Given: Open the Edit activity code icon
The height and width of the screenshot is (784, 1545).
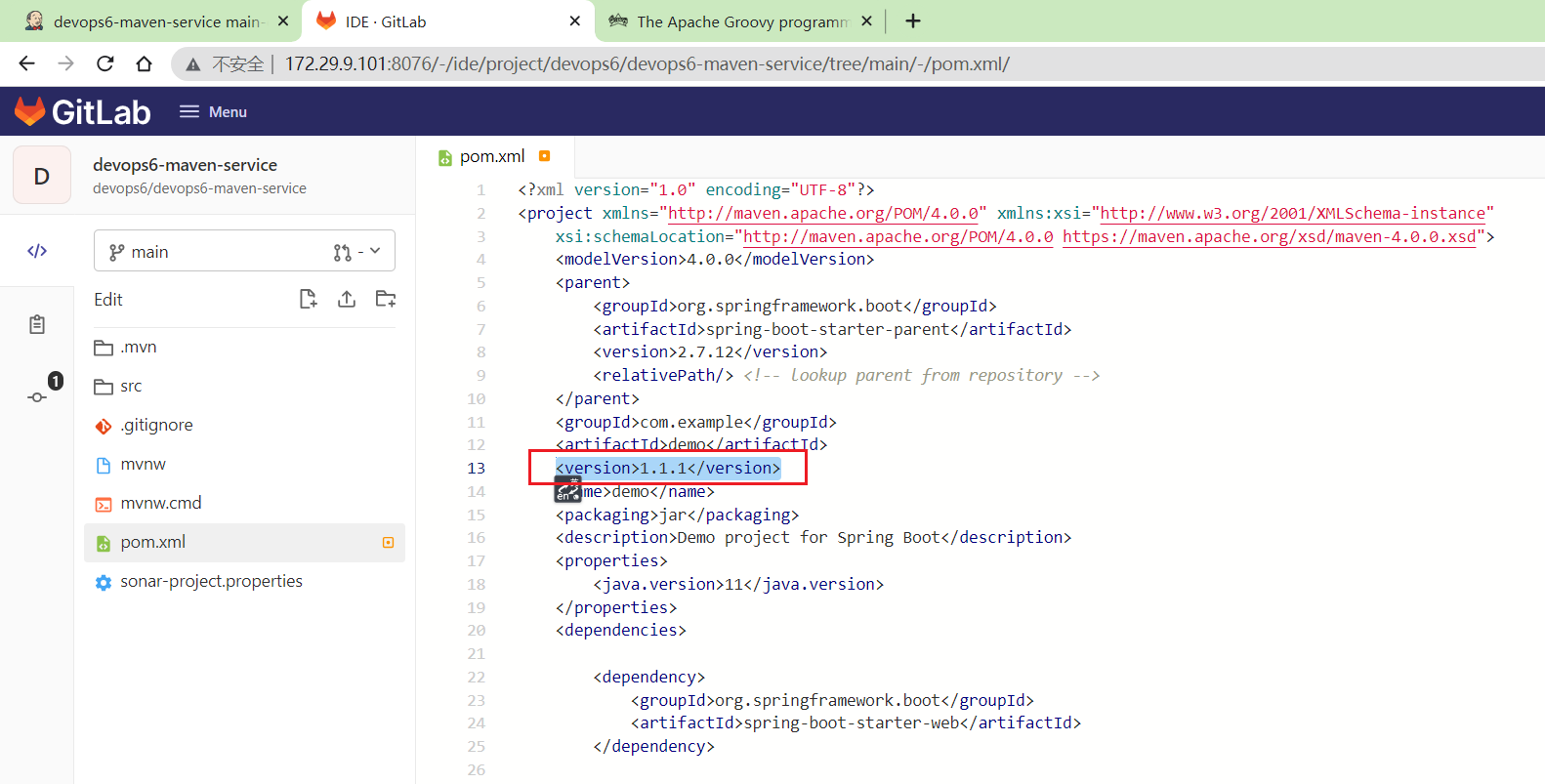Looking at the screenshot, I should [37, 251].
